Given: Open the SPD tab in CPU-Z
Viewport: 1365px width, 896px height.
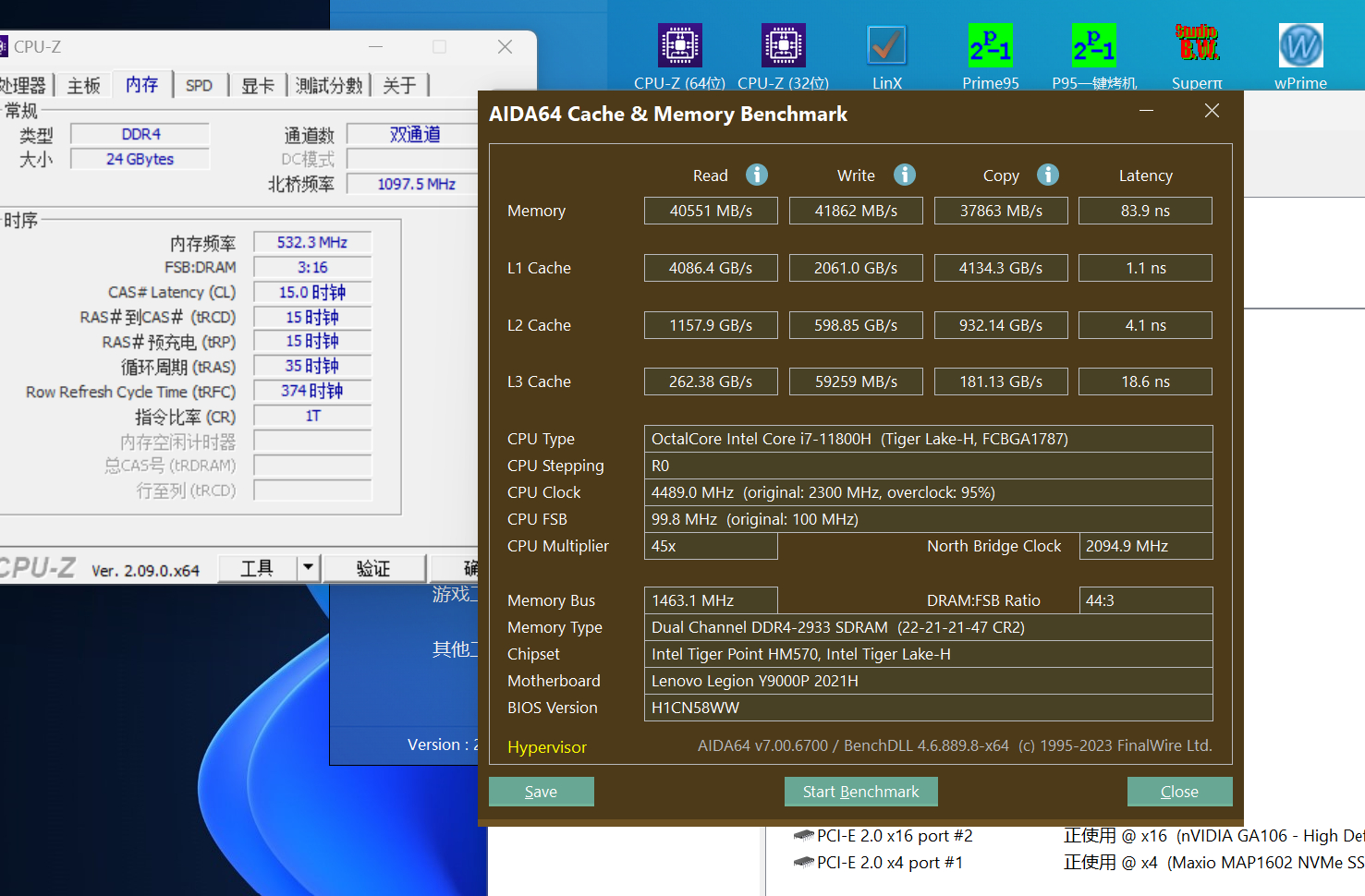Looking at the screenshot, I should pos(199,86).
